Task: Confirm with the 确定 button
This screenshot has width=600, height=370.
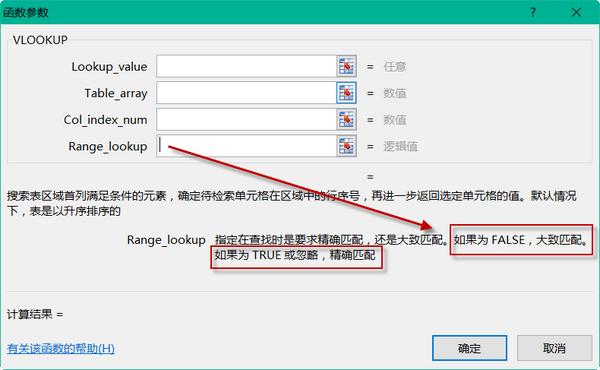Action: click(470, 348)
